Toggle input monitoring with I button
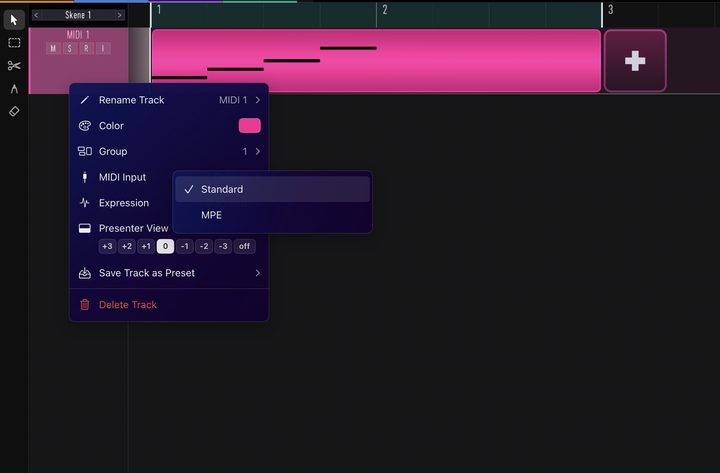 click(x=103, y=49)
